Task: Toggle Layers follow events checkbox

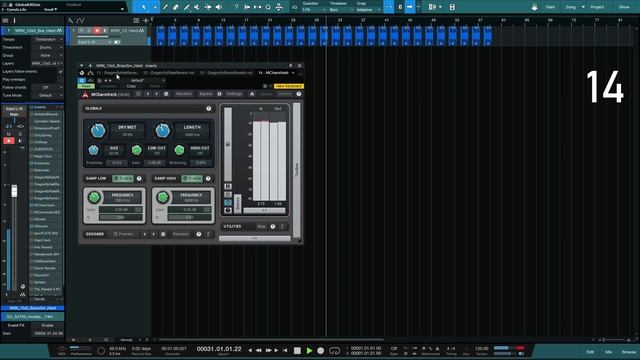Action: [60, 71]
